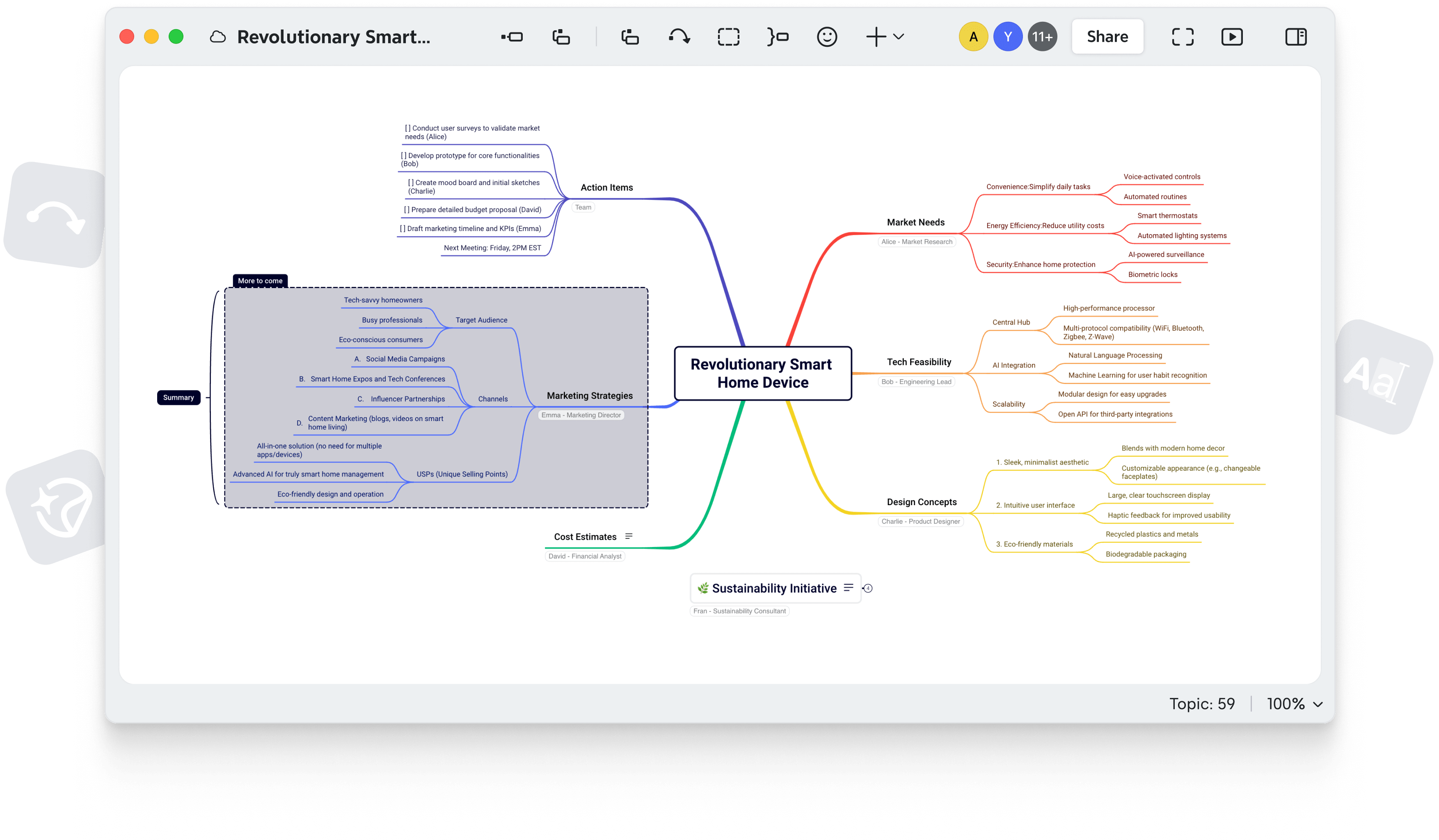
Task: Enable Pitch presentation mode
Action: 1232,36
